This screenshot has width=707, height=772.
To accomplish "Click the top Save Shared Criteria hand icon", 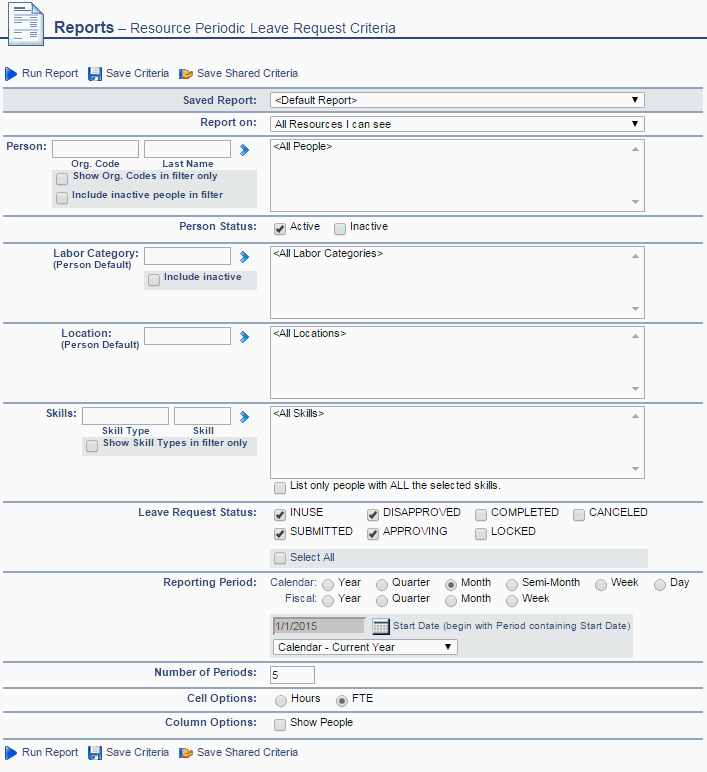I will [x=186, y=74].
